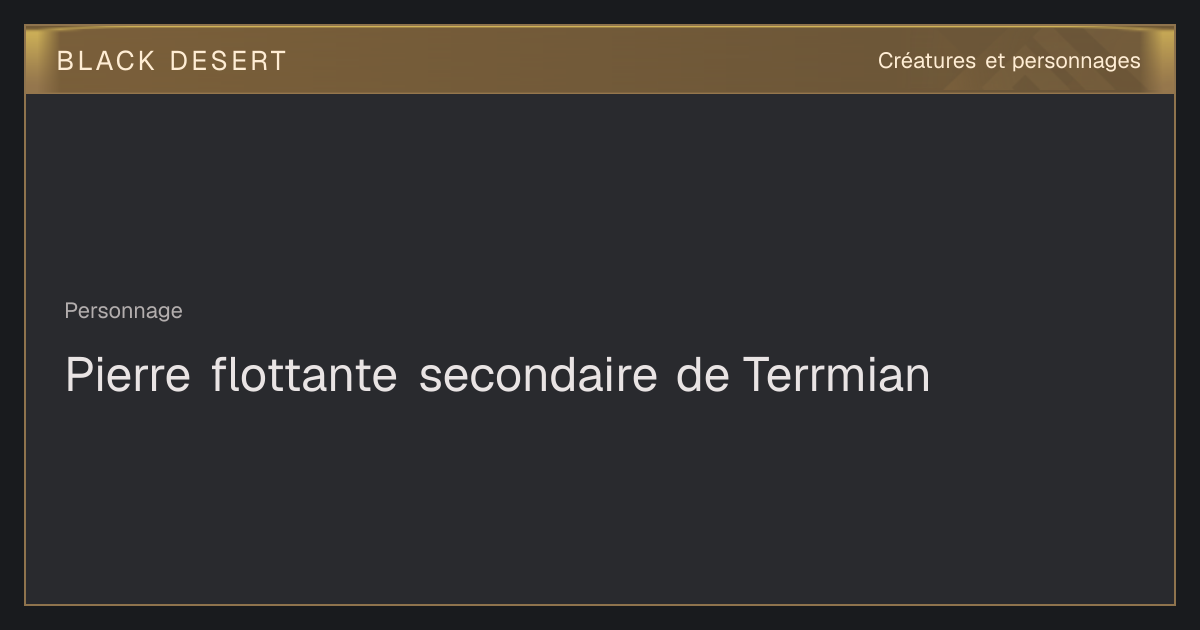Open the Créatures et personnages category link
Viewport: 1200px width, 630px height.
(x=1009, y=61)
